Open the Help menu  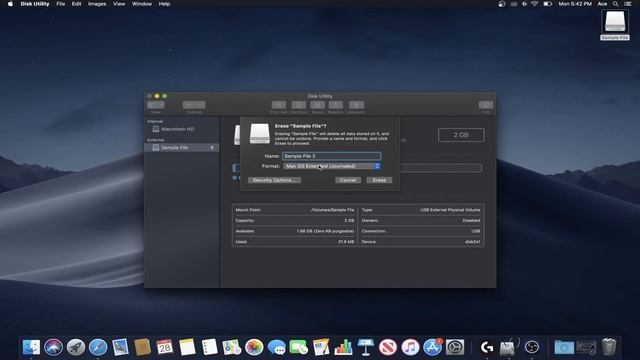164,4
